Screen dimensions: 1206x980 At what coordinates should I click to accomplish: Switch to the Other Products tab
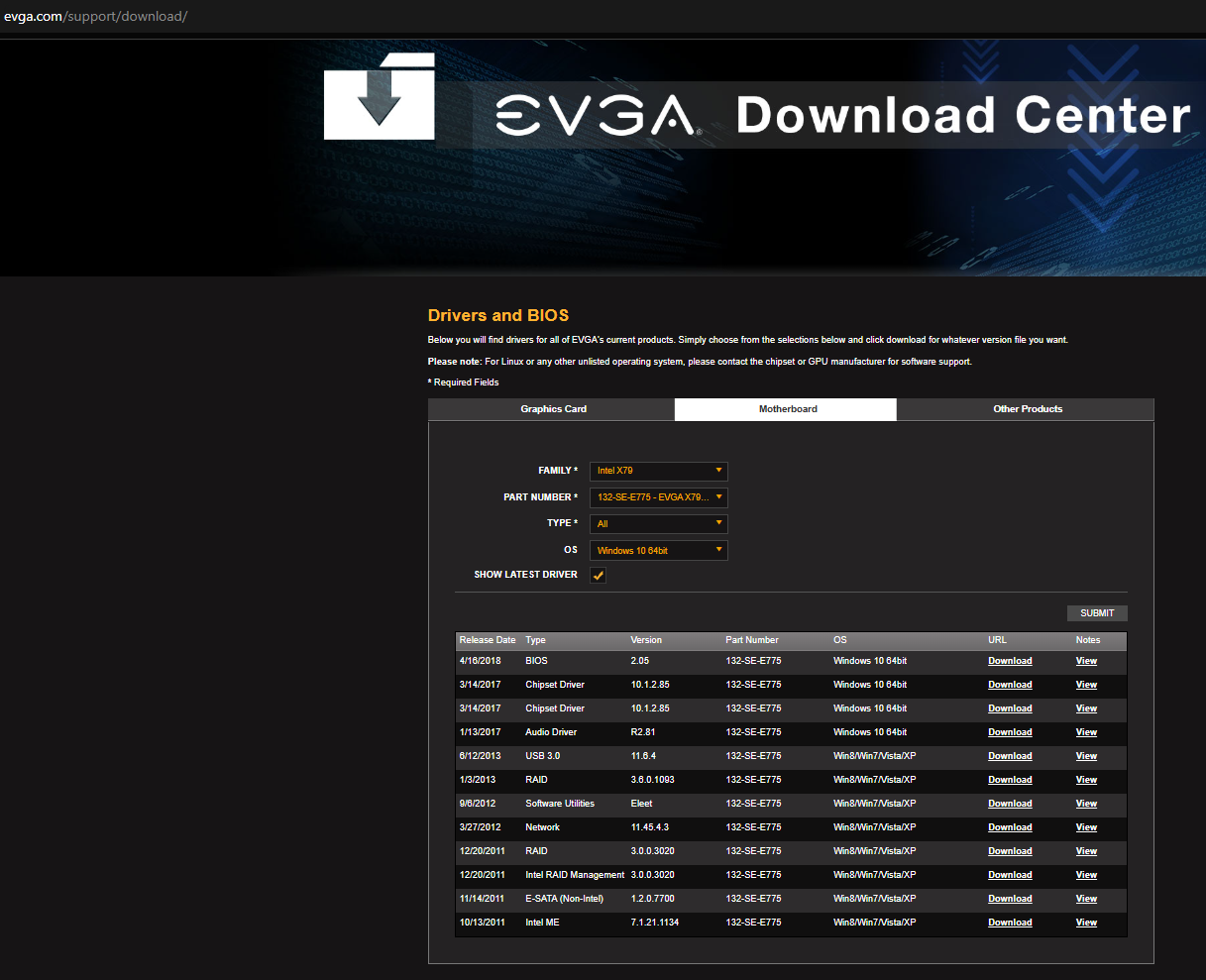1027,409
